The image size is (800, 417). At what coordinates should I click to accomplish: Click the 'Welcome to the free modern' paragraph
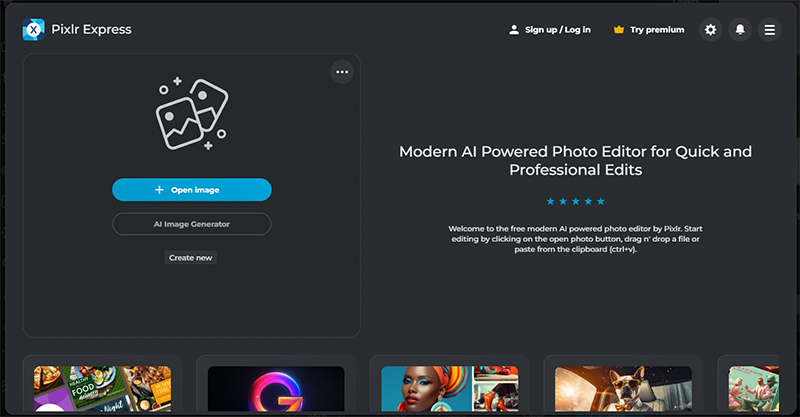pos(576,239)
